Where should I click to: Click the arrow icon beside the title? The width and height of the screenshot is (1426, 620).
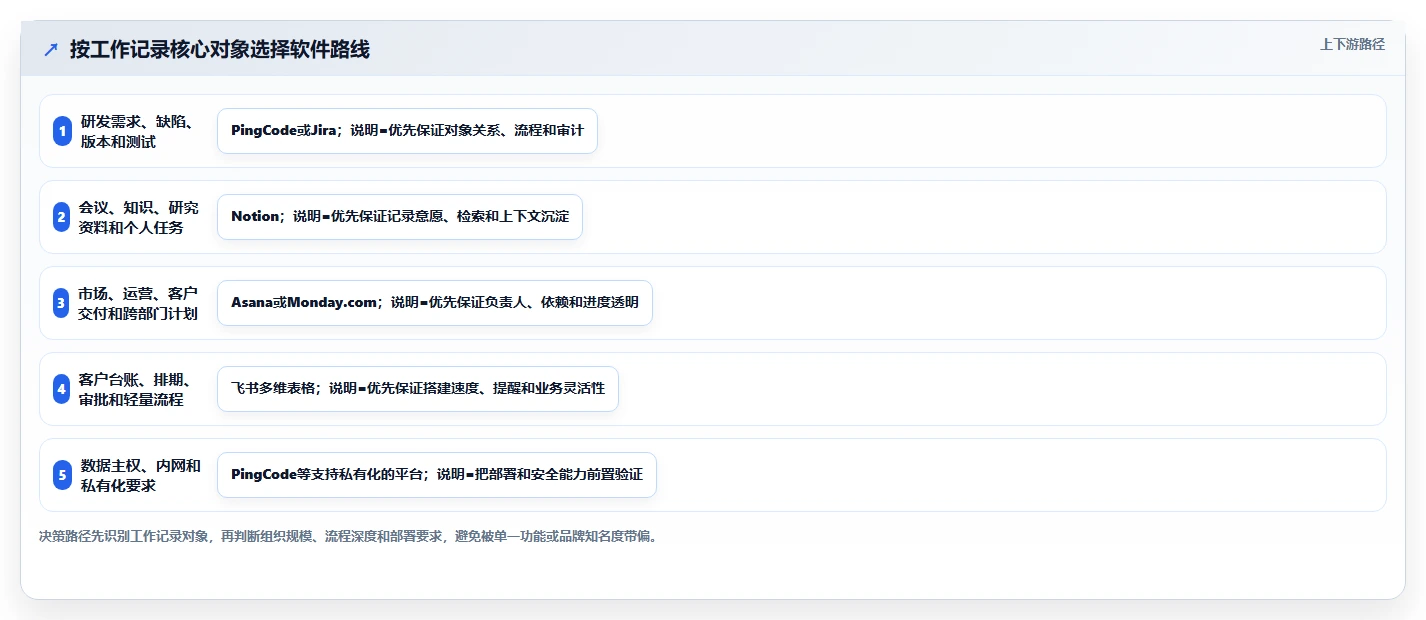[51, 50]
